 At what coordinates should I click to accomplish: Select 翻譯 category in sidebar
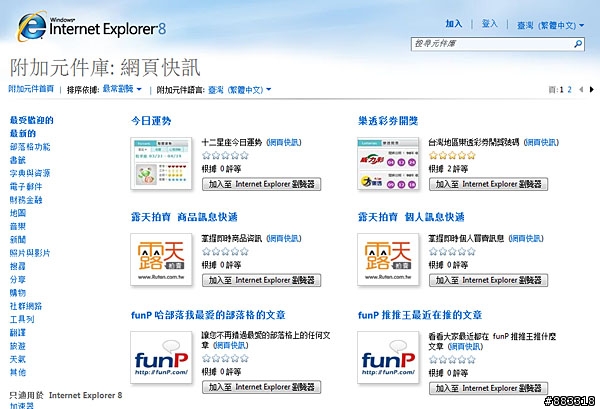click(18, 332)
